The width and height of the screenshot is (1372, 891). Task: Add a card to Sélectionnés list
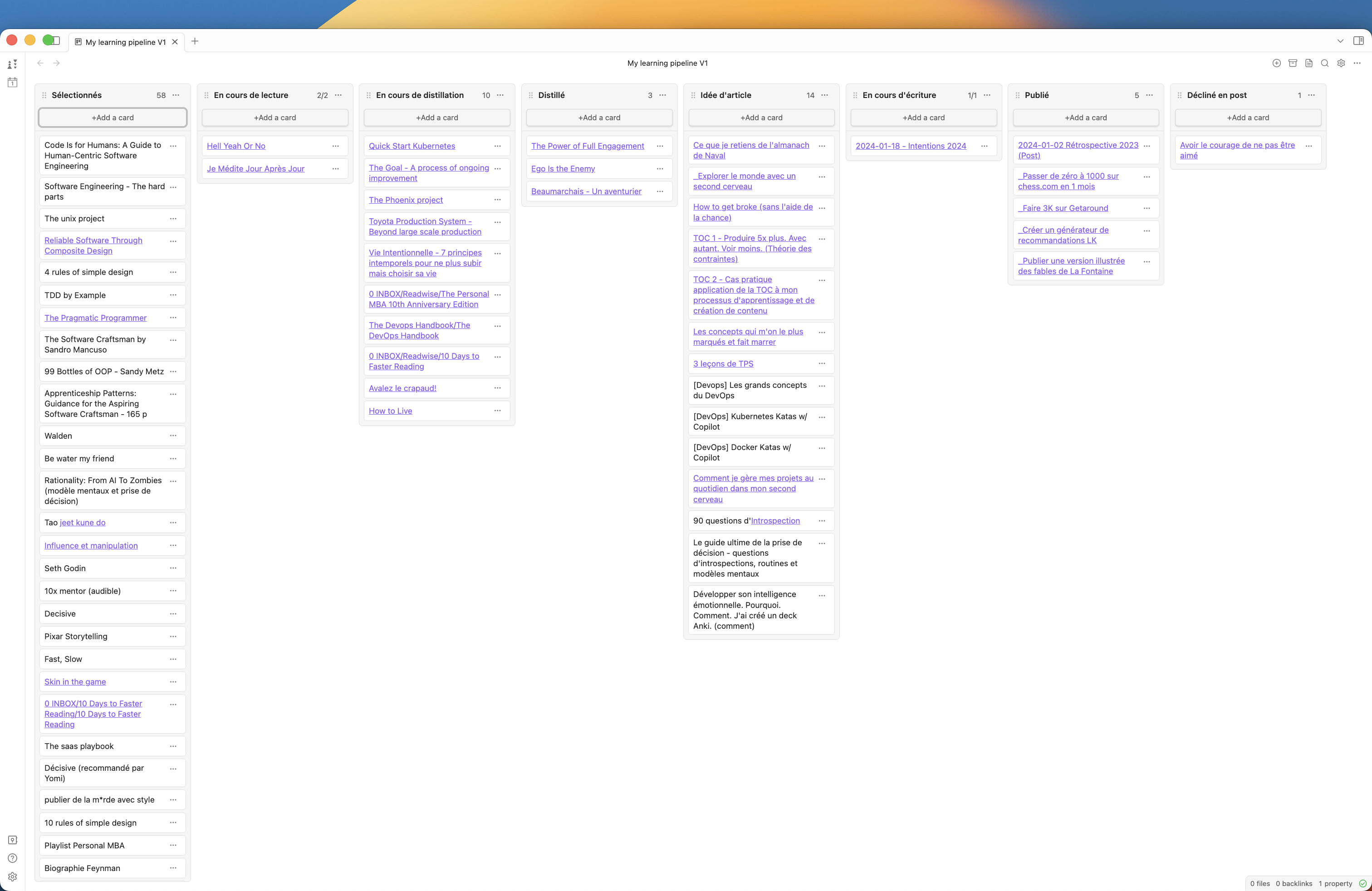(x=113, y=117)
